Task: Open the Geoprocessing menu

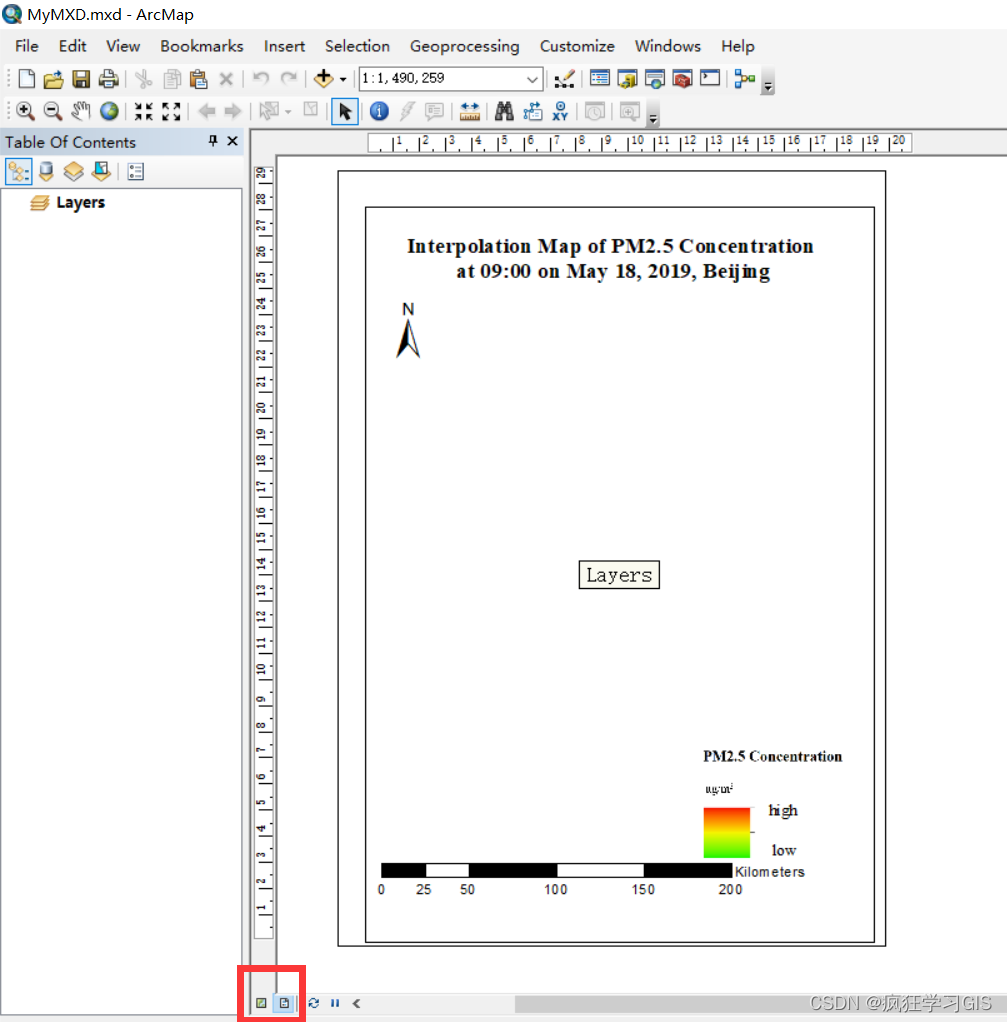Action: pyautogui.click(x=465, y=46)
